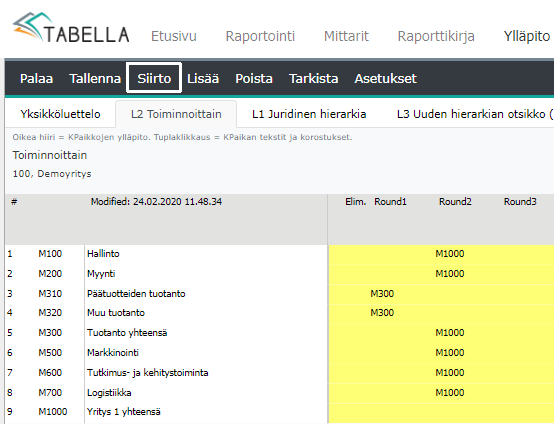Select the M300 Round1 cell for Päätuotteiden tuotanto
554x424 pixels.
point(382,294)
